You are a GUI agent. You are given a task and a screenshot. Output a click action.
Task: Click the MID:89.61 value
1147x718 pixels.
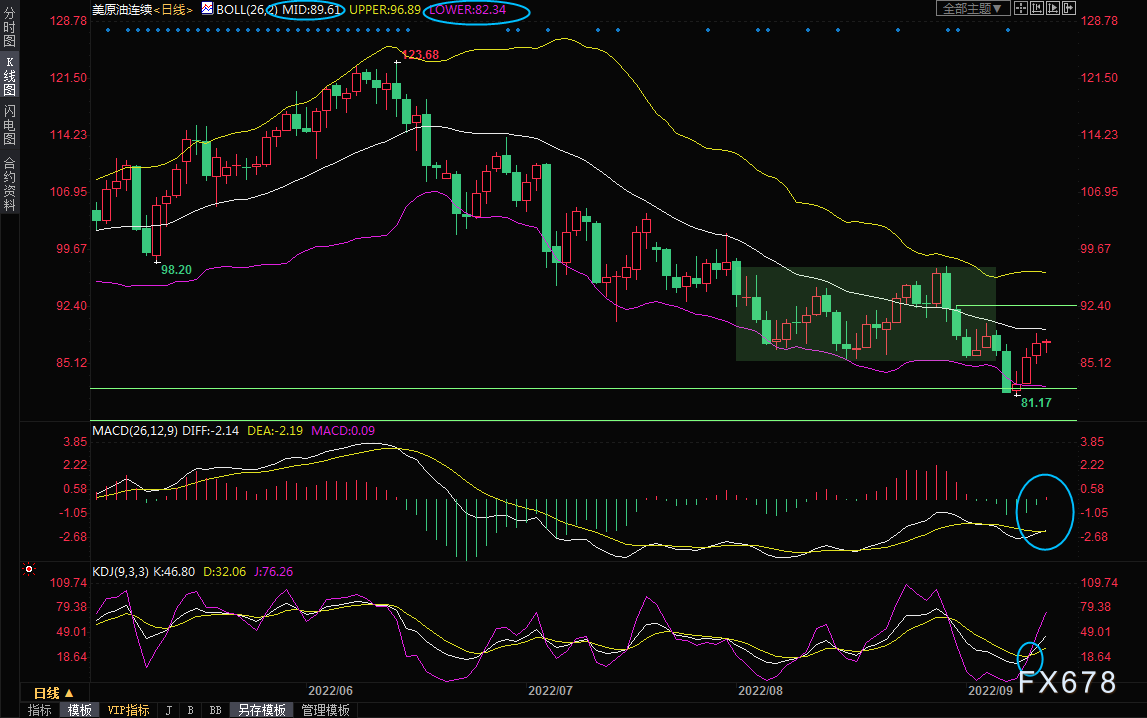[x=312, y=10]
